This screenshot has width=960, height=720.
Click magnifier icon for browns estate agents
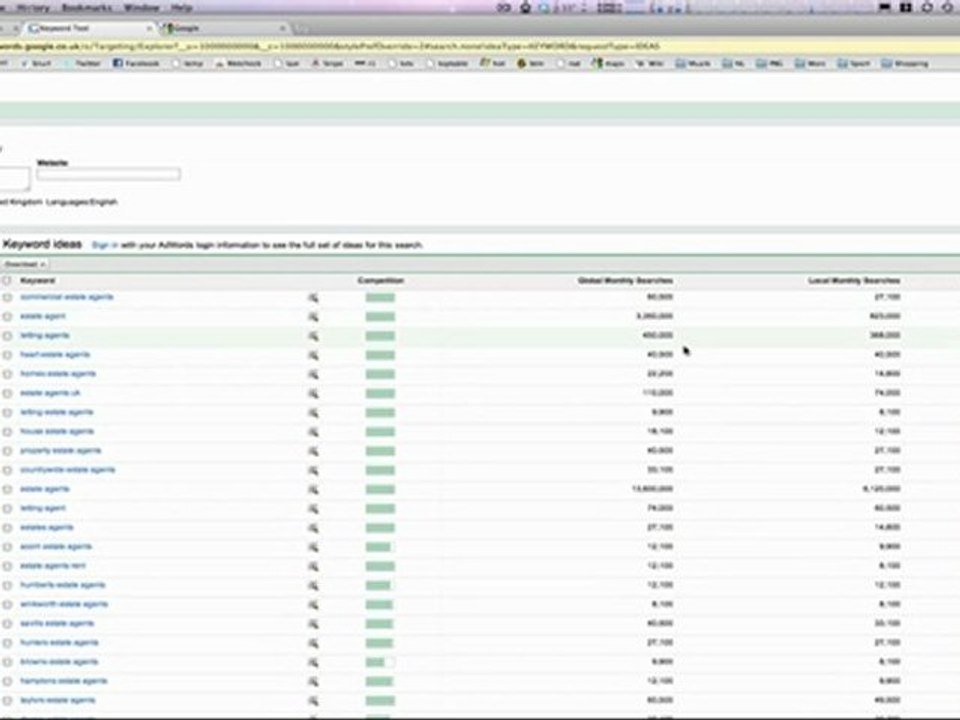tap(313, 662)
